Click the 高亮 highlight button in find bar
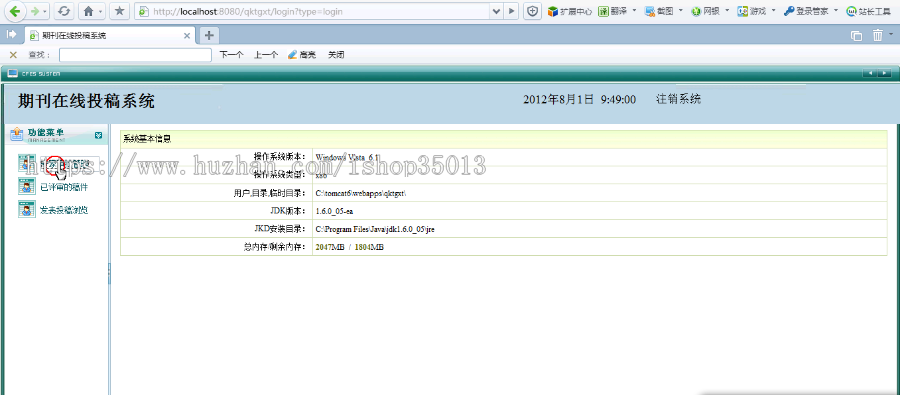 pyautogui.click(x=302, y=55)
